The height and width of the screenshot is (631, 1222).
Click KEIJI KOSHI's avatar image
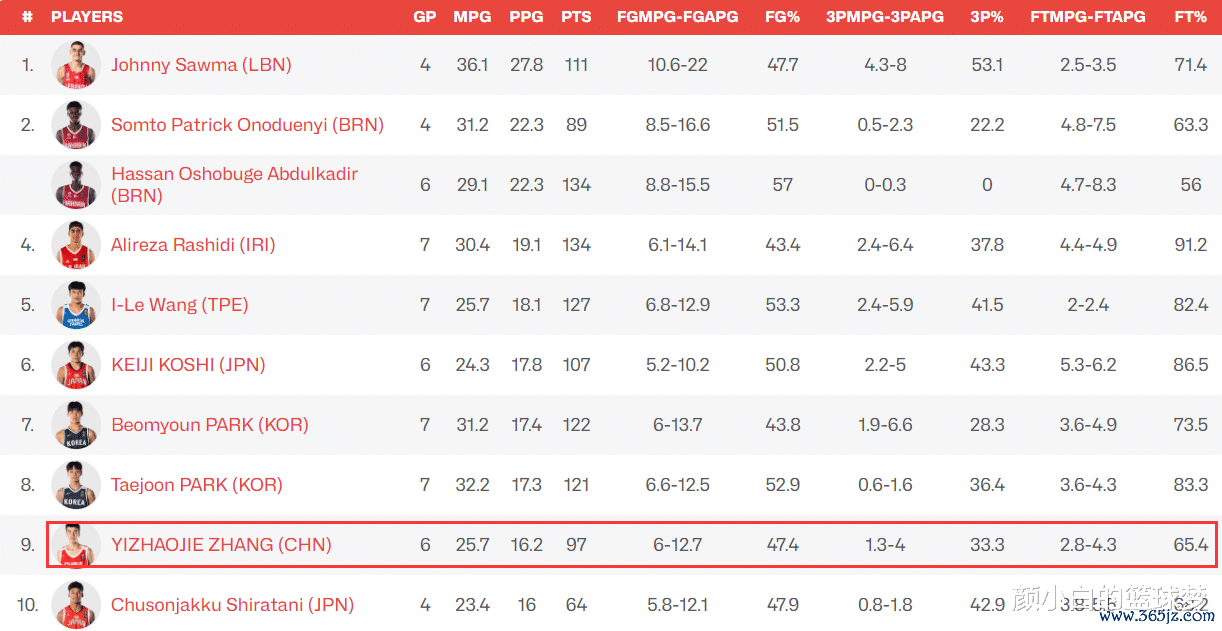pyautogui.click(x=76, y=365)
